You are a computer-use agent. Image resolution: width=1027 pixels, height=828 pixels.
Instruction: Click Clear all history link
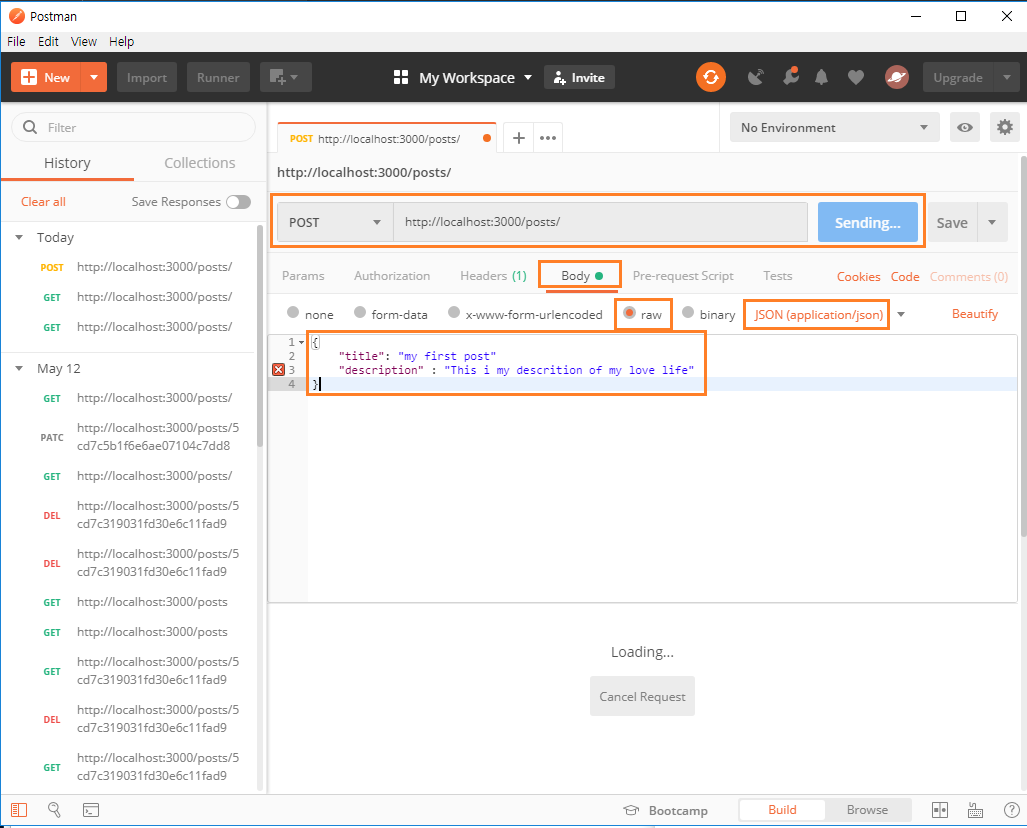tap(43, 202)
